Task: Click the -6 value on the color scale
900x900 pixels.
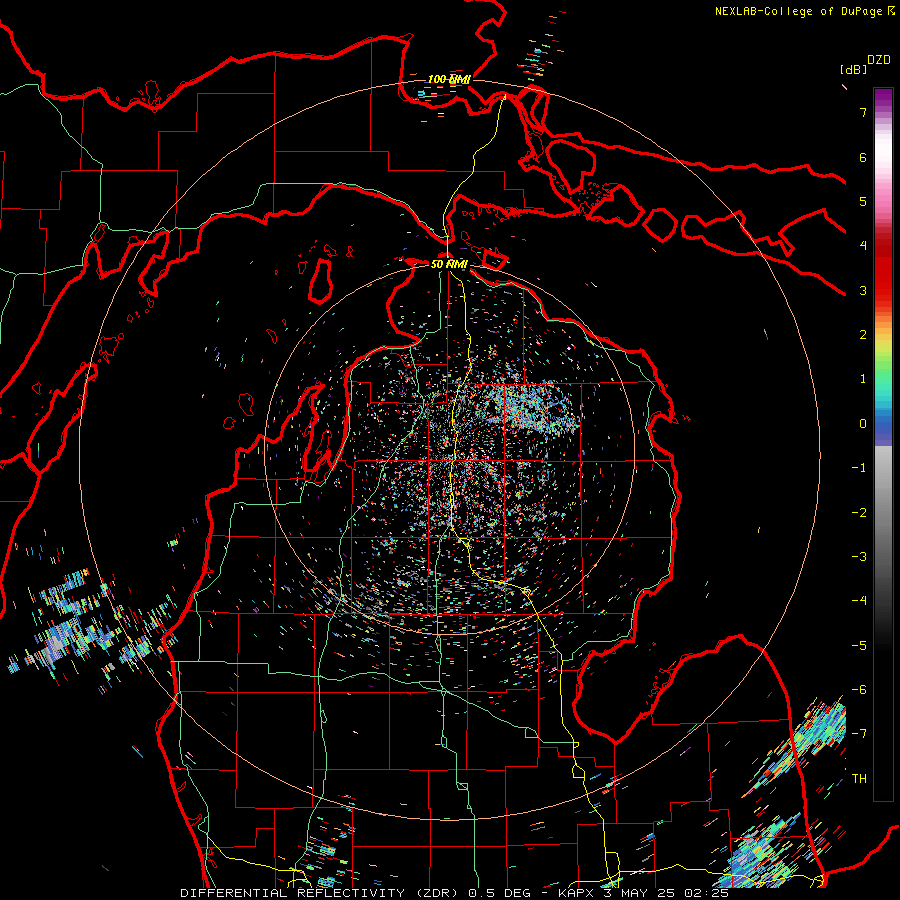Action: (859, 690)
